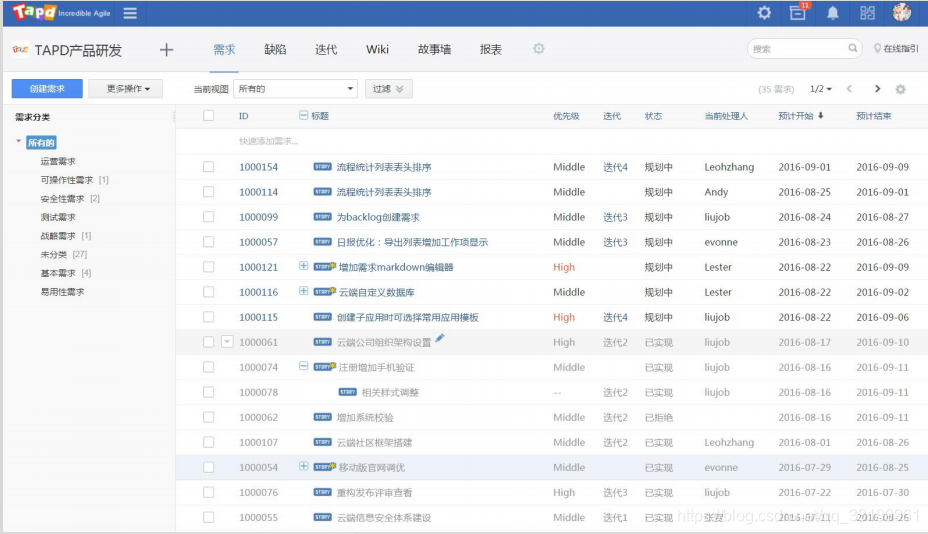This screenshot has height=534, width=928.
Task: Click the edit pencil beside 云端公司组织架构设置
Action: coord(439,338)
